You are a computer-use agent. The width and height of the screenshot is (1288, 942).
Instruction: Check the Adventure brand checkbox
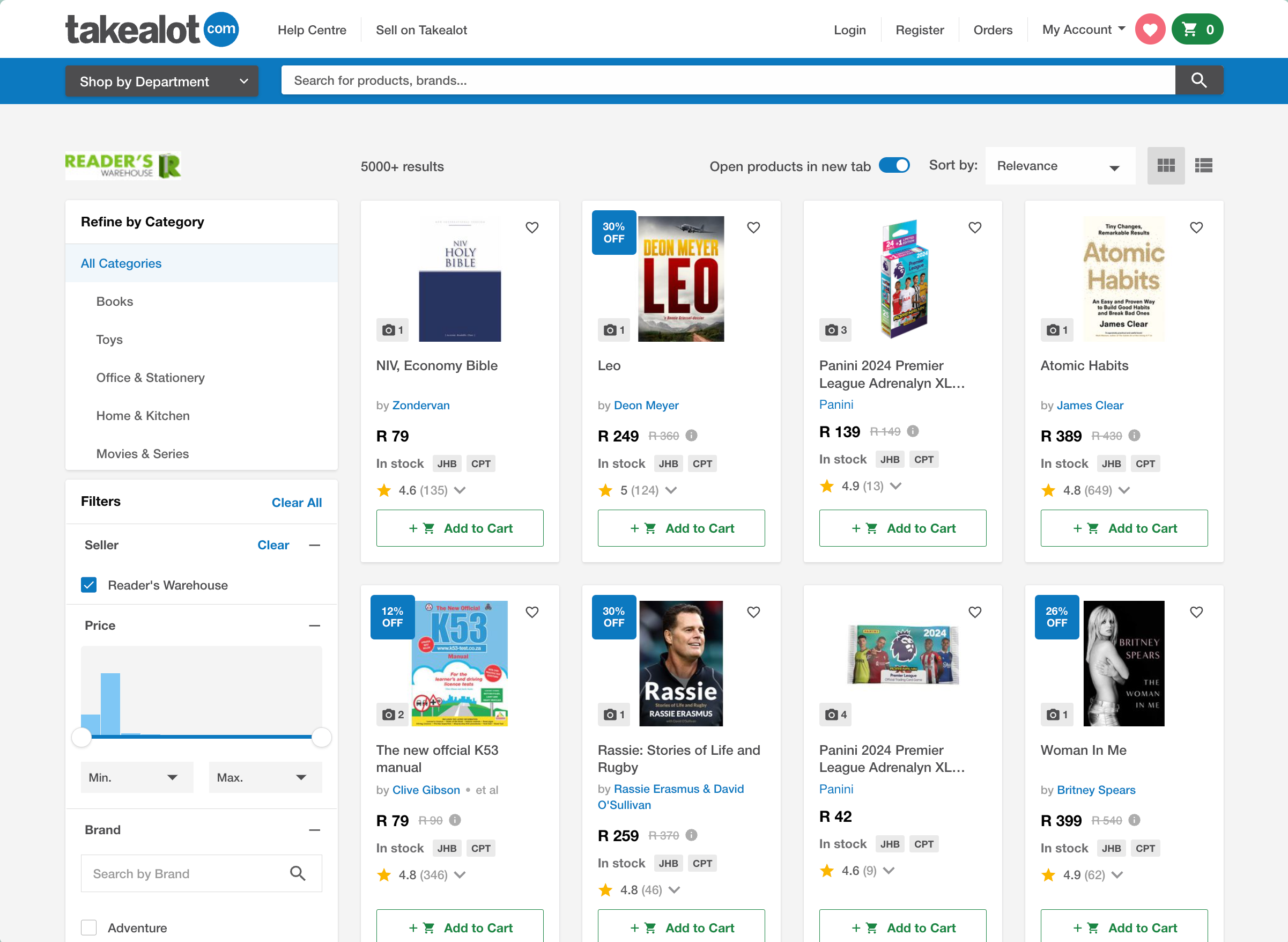coord(89,928)
